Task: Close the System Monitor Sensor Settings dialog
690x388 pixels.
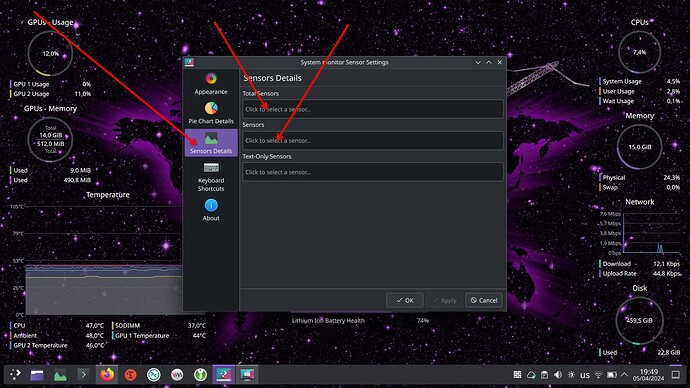Action: coord(499,62)
